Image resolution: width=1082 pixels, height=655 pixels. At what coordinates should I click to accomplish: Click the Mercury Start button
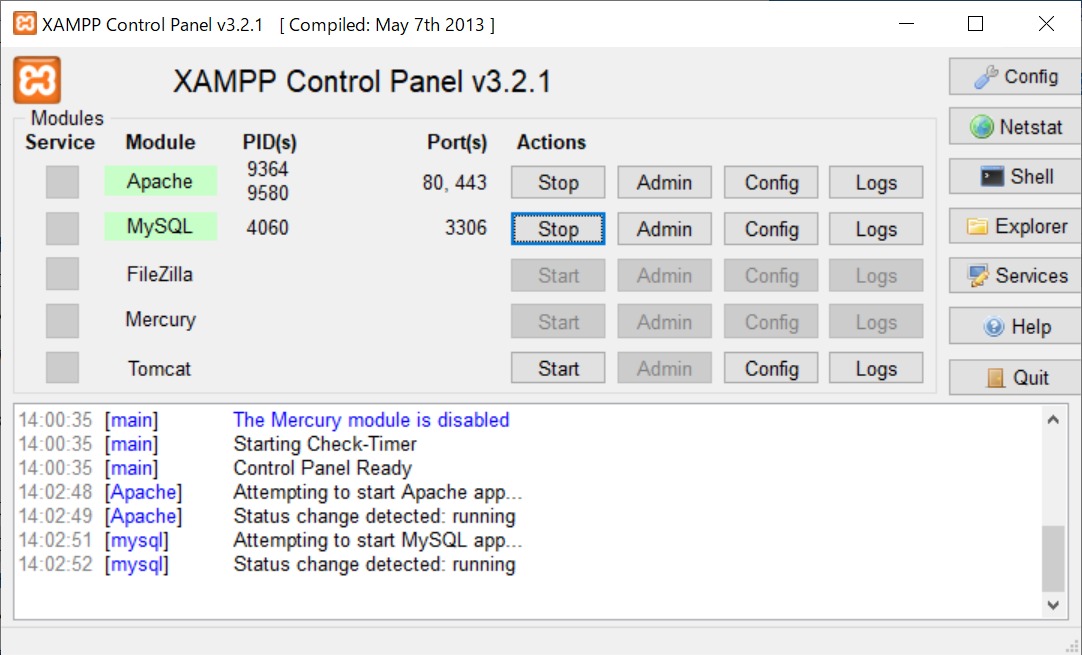coord(558,322)
